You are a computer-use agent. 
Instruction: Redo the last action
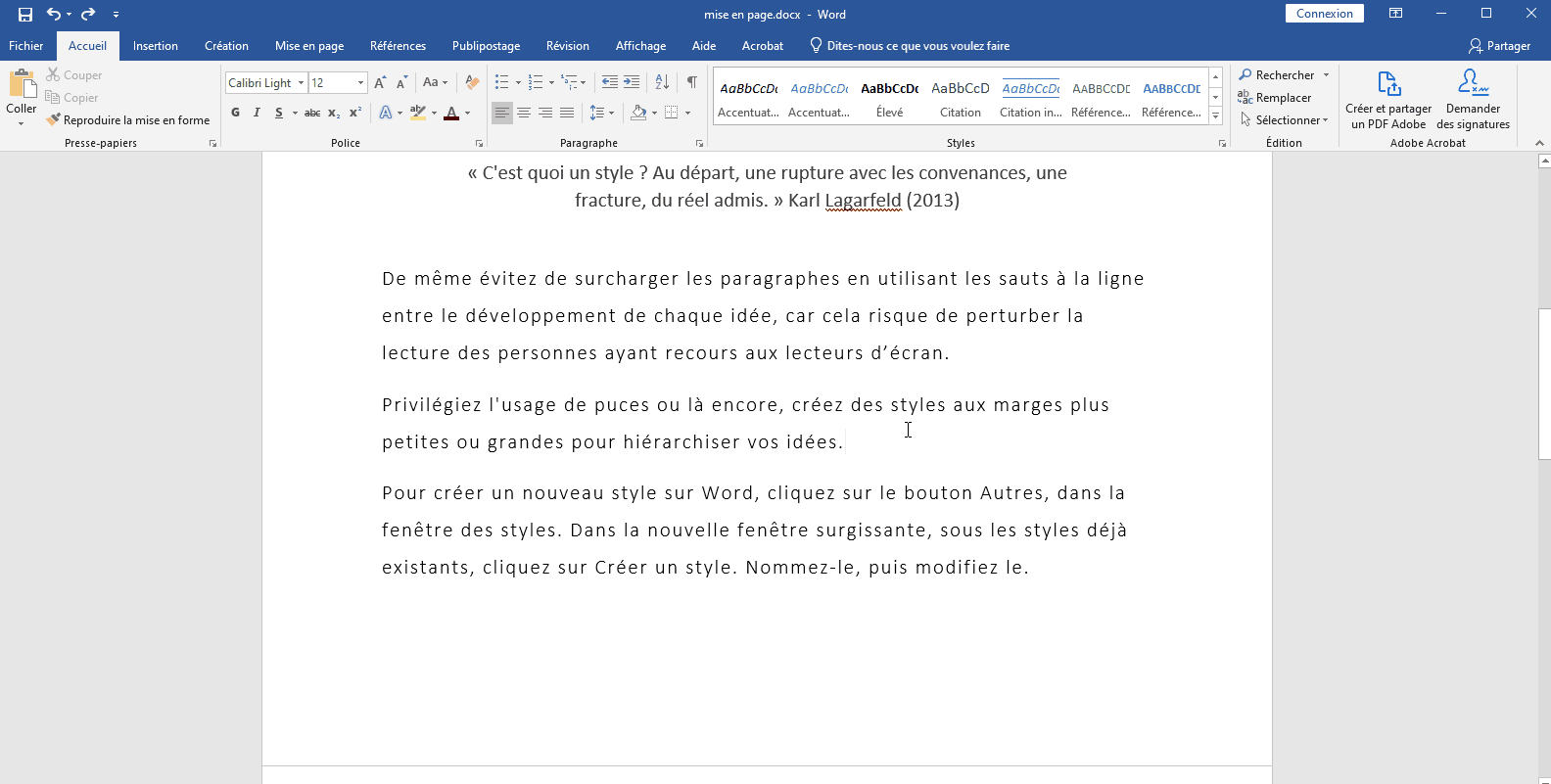click(88, 14)
